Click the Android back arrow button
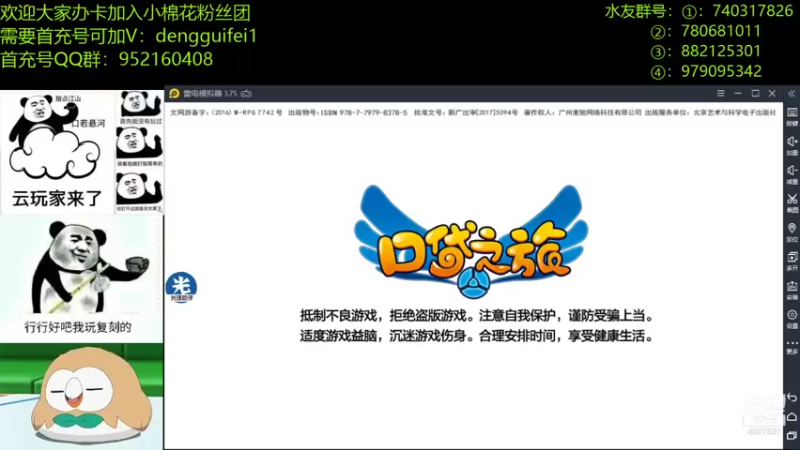Viewport: 800px width, 450px height. 792,397
